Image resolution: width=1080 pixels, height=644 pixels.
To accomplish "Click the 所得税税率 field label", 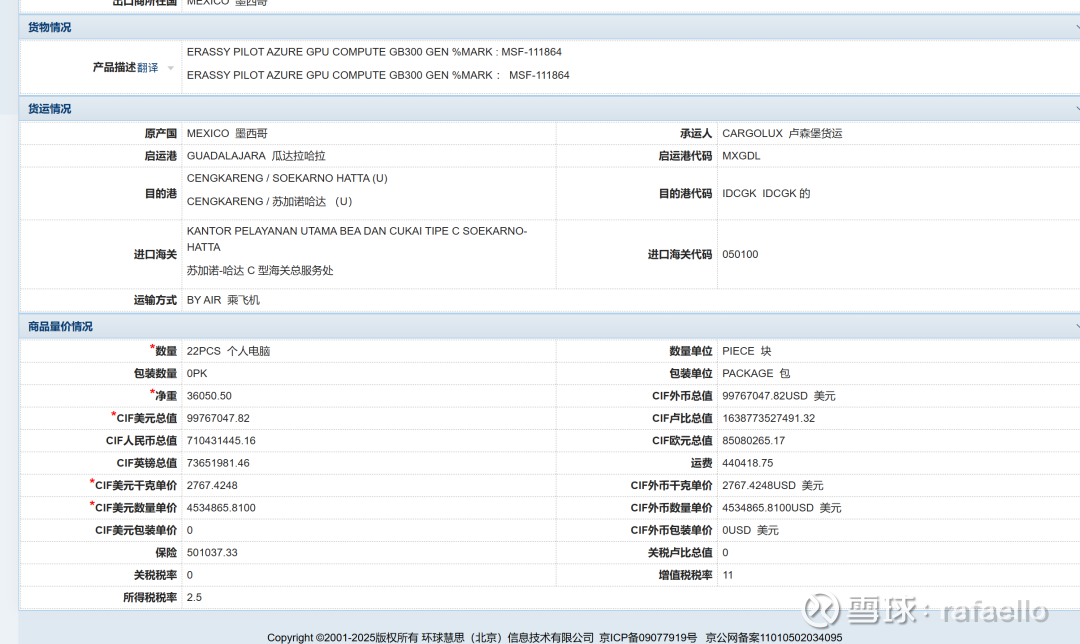I will tap(149, 597).
